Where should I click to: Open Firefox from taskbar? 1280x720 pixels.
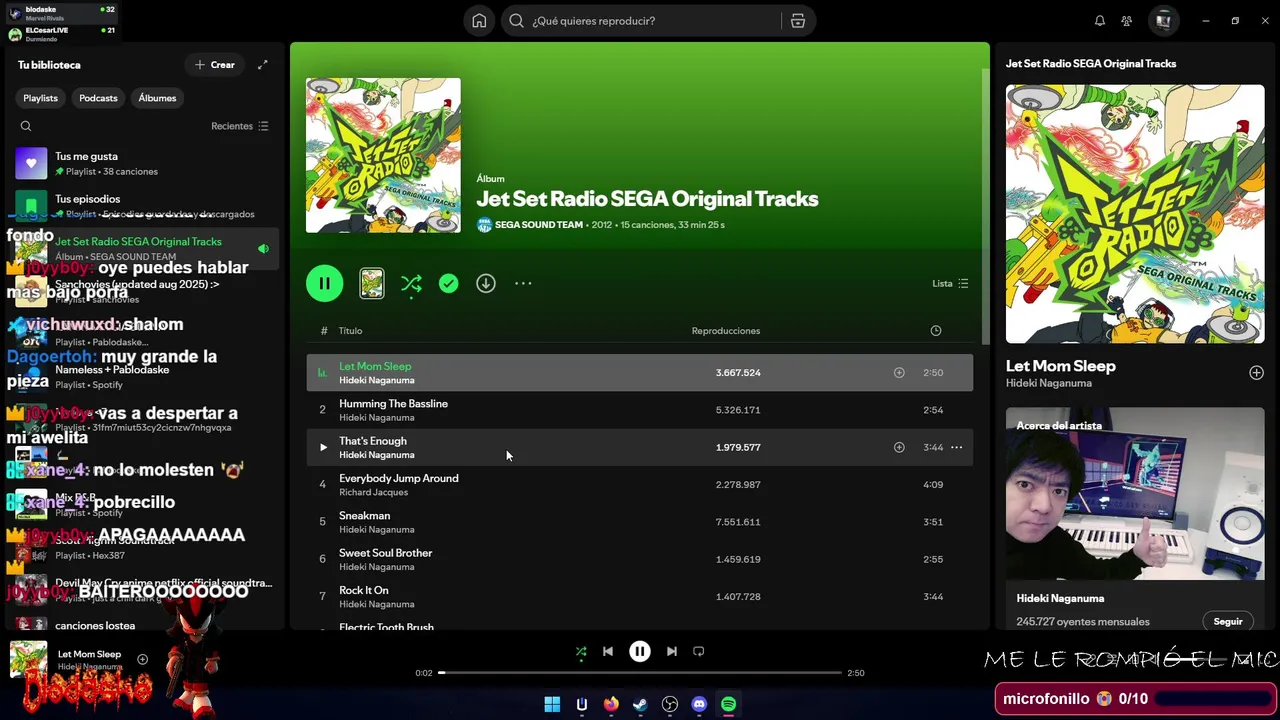click(611, 705)
